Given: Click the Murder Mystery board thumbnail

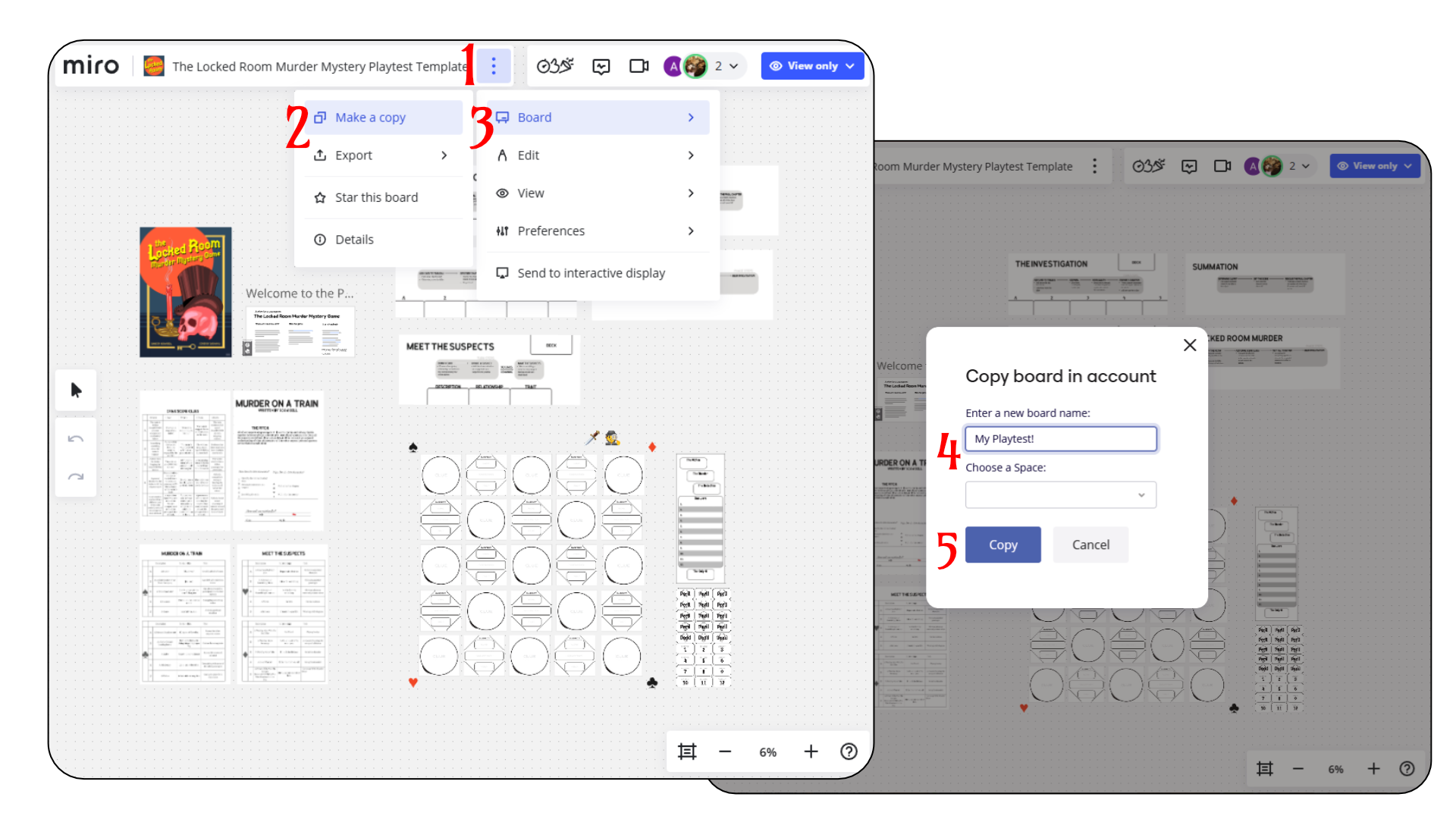Looking at the screenshot, I should tap(185, 291).
